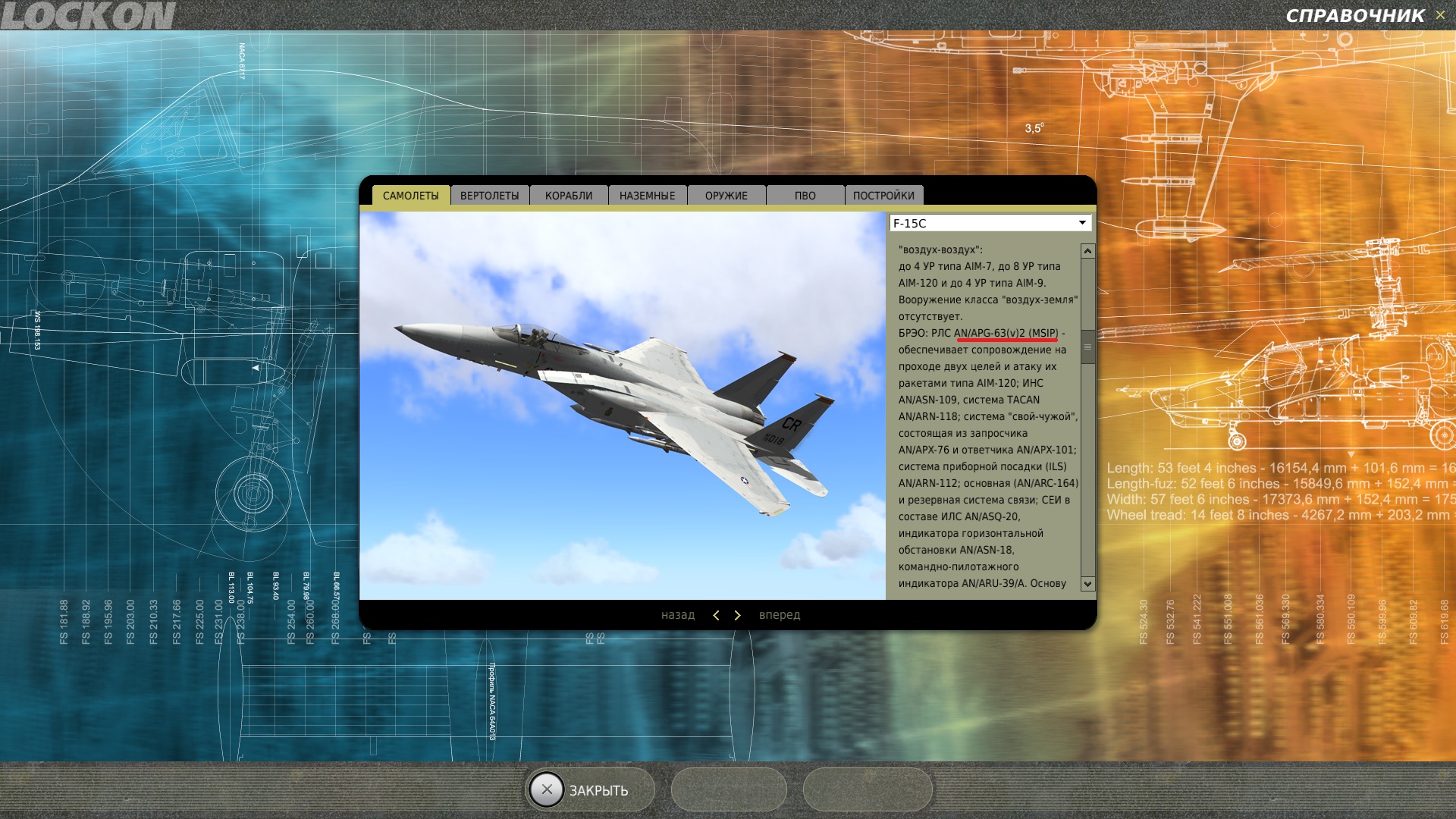Open the КОРАБЛИ tab
Screen dimensions: 1456x819
click(569, 196)
